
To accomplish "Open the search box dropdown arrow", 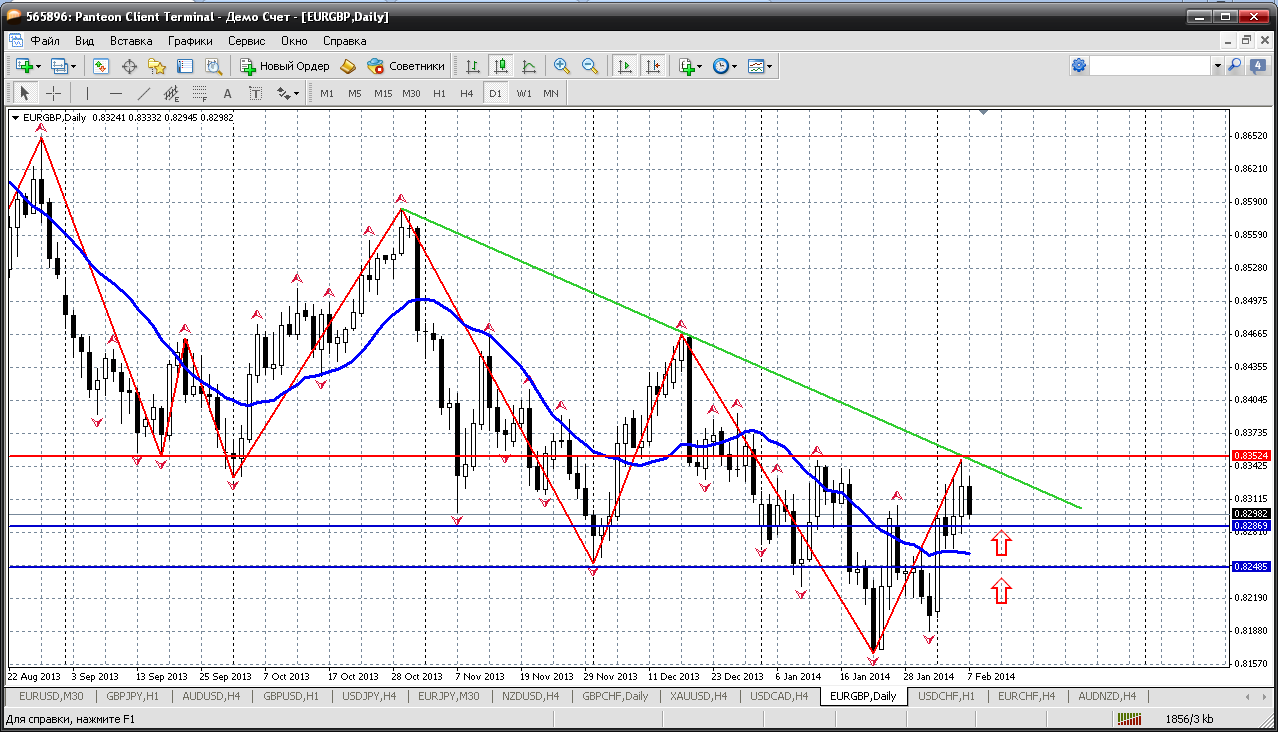I will pos(1218,65).
